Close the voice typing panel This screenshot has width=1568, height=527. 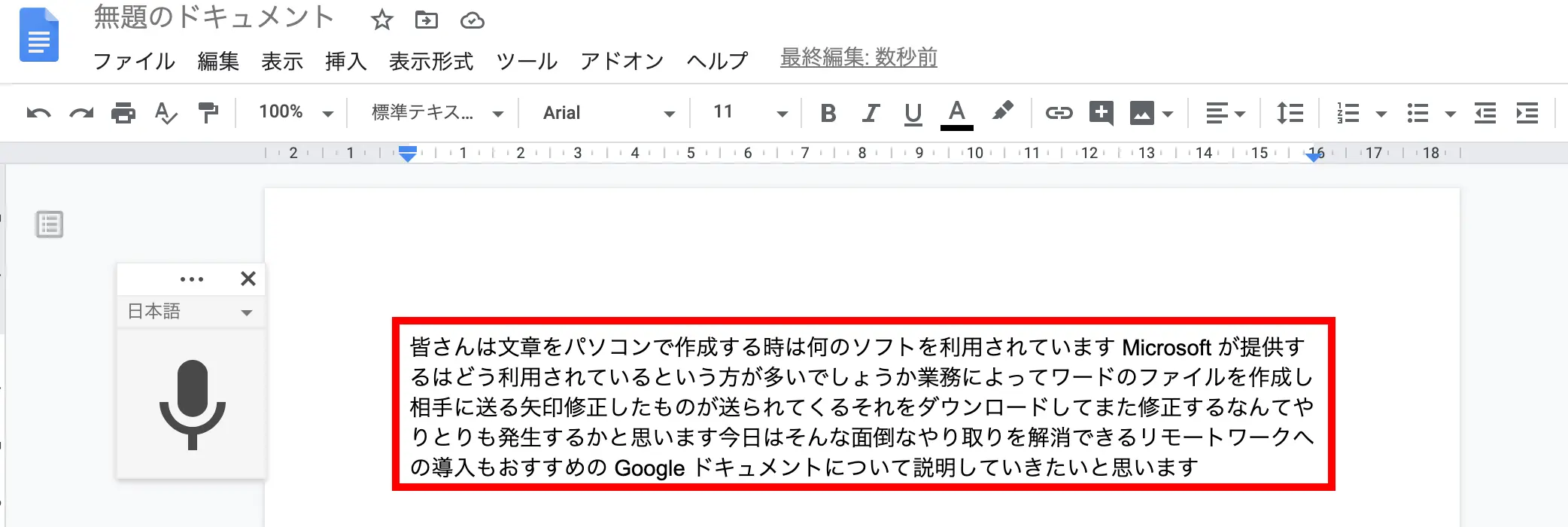click(248, 279)
